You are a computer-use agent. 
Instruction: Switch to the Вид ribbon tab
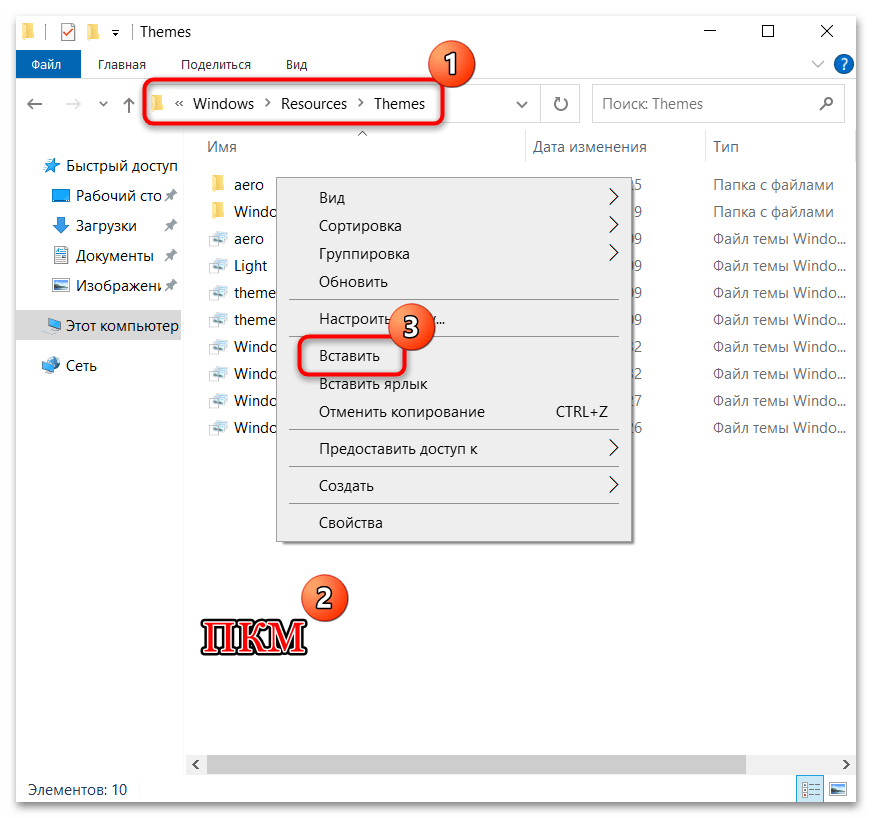296,65
